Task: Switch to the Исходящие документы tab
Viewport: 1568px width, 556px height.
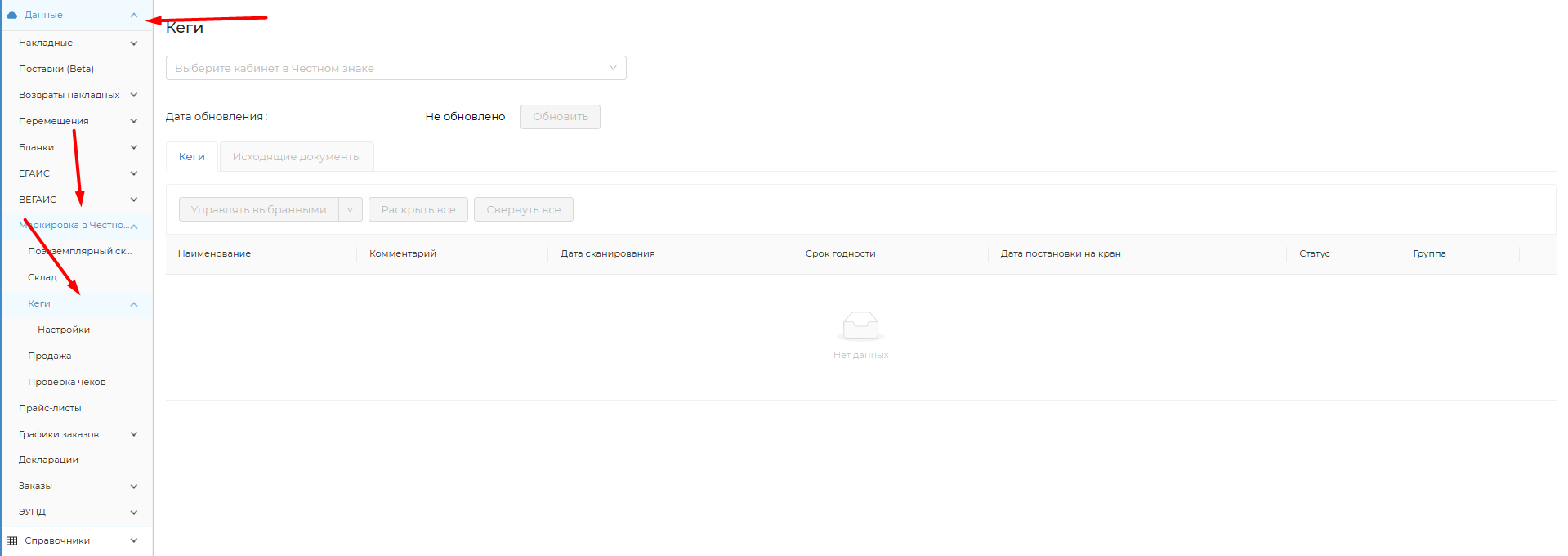Action: pos(296,157)
